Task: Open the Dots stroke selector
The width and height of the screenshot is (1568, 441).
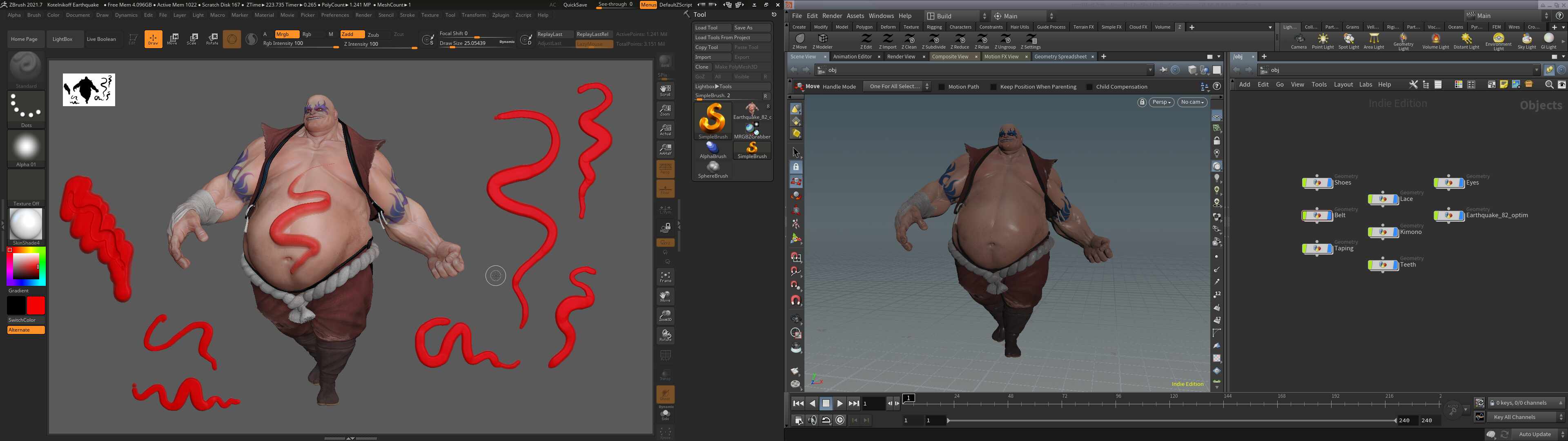Action: (26, 110)
